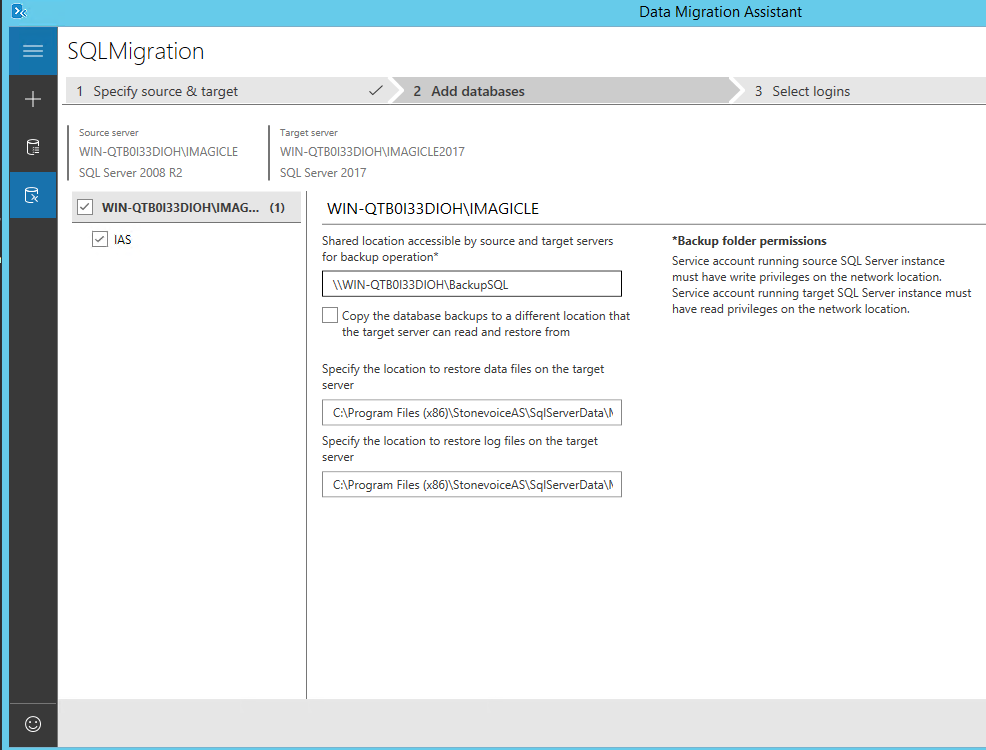The height and width of the screenshot is (750, 986).
Task: Click the SQLMigration project title
Action: pyautogui.click(x=136, y=51)
